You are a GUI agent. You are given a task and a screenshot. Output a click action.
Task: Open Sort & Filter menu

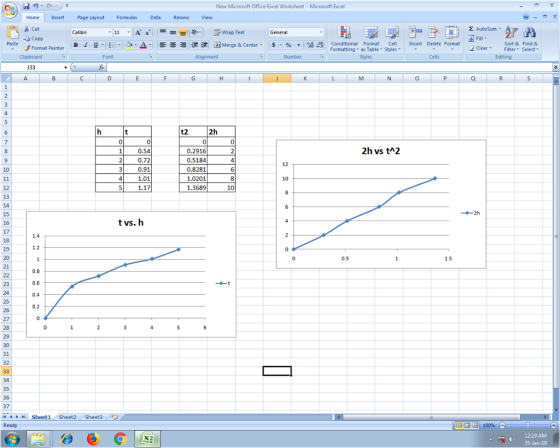[511, 39]
